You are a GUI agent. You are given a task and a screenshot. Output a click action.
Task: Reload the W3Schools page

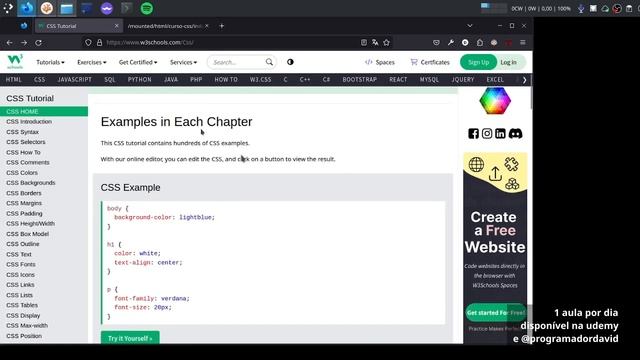point(38,42)
